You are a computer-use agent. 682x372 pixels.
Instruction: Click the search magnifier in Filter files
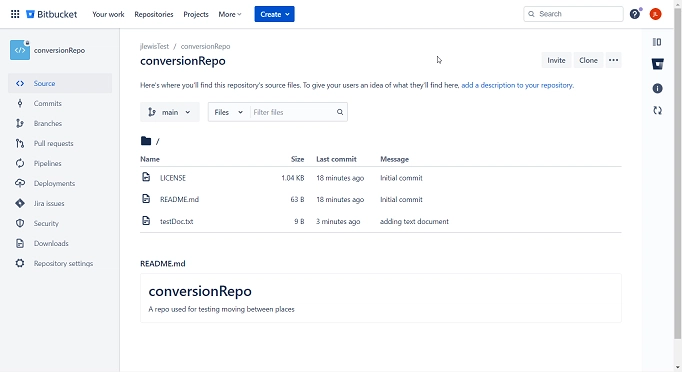coord(340,112)
